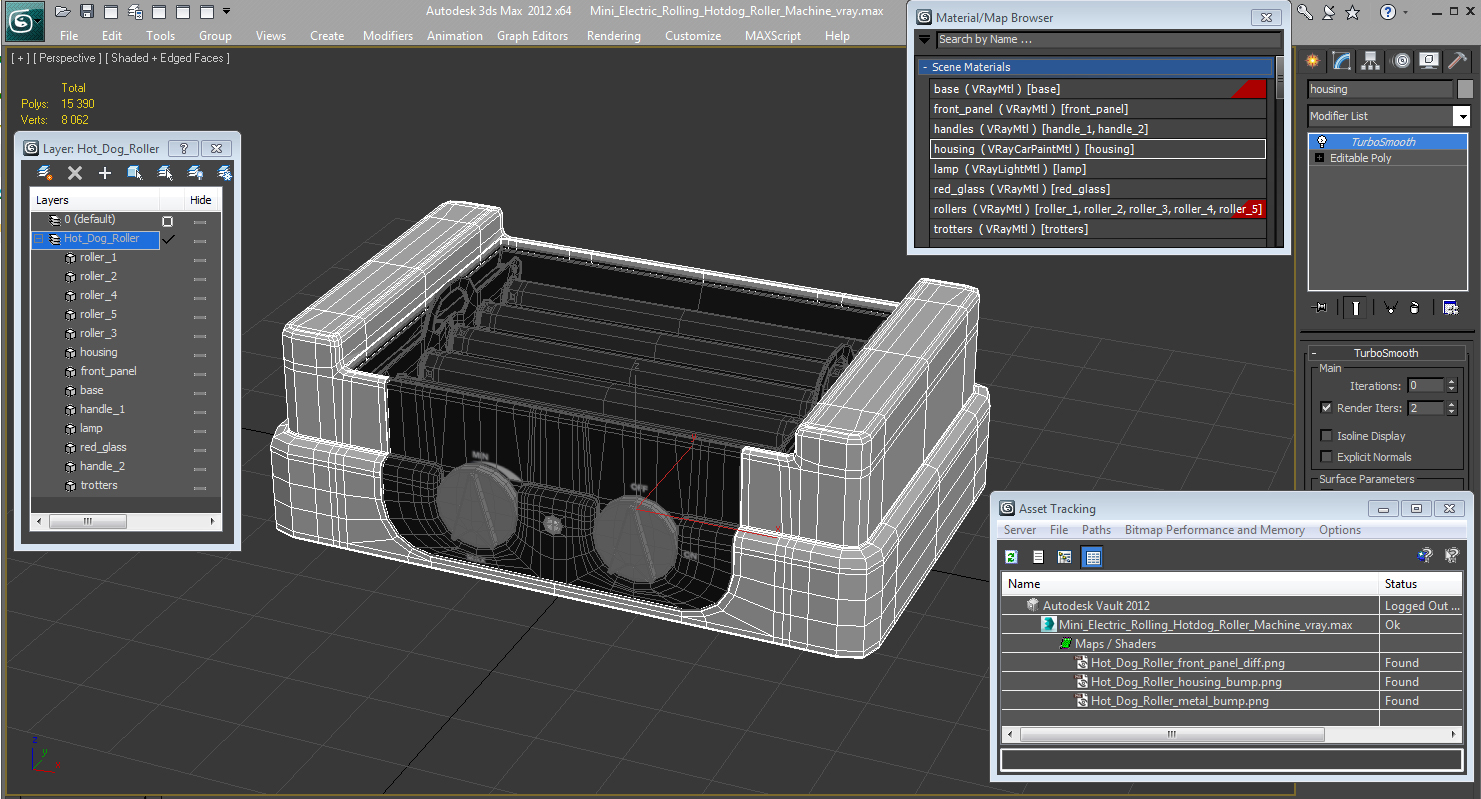The width and height of the screenshot is (1481, 799).
Task: Open the Utilities hammer panel tab
Action: pos(1458,61)
